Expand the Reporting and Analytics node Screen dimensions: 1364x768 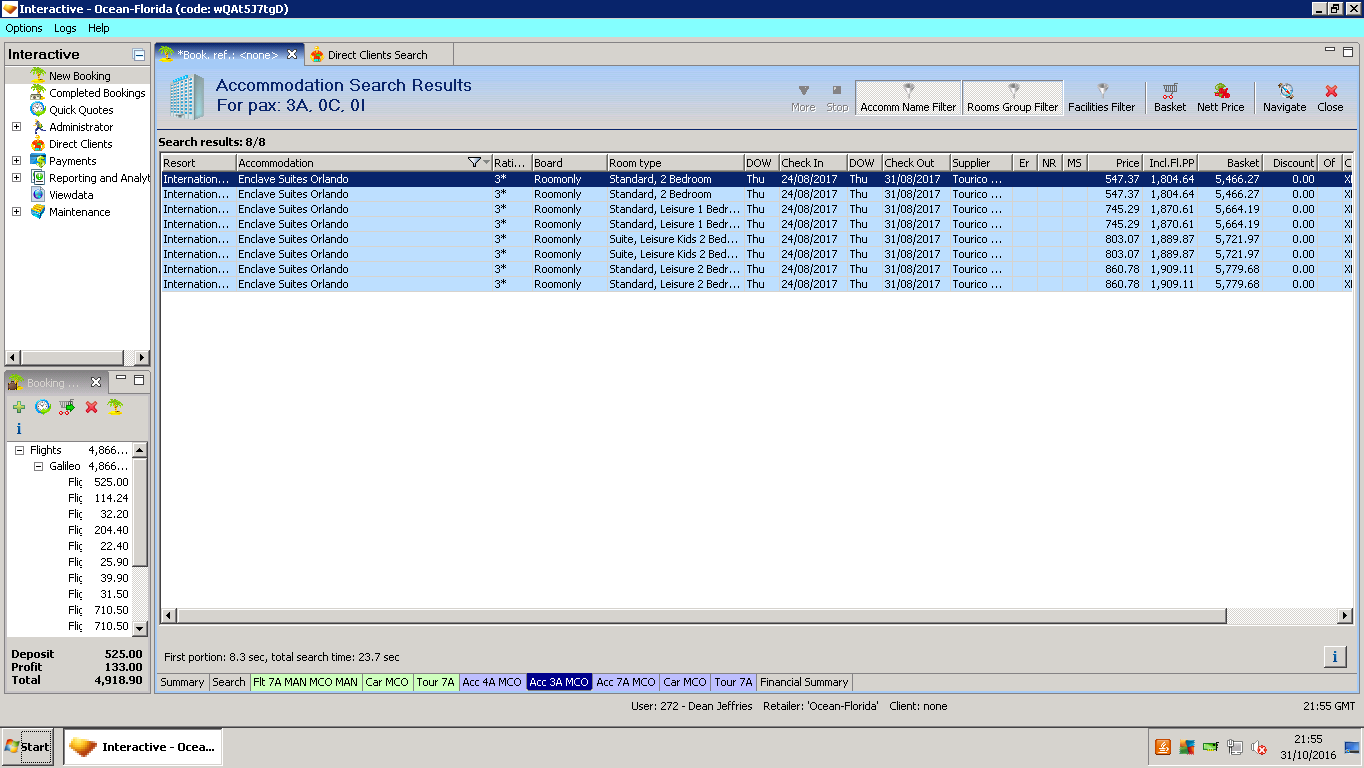16,178
